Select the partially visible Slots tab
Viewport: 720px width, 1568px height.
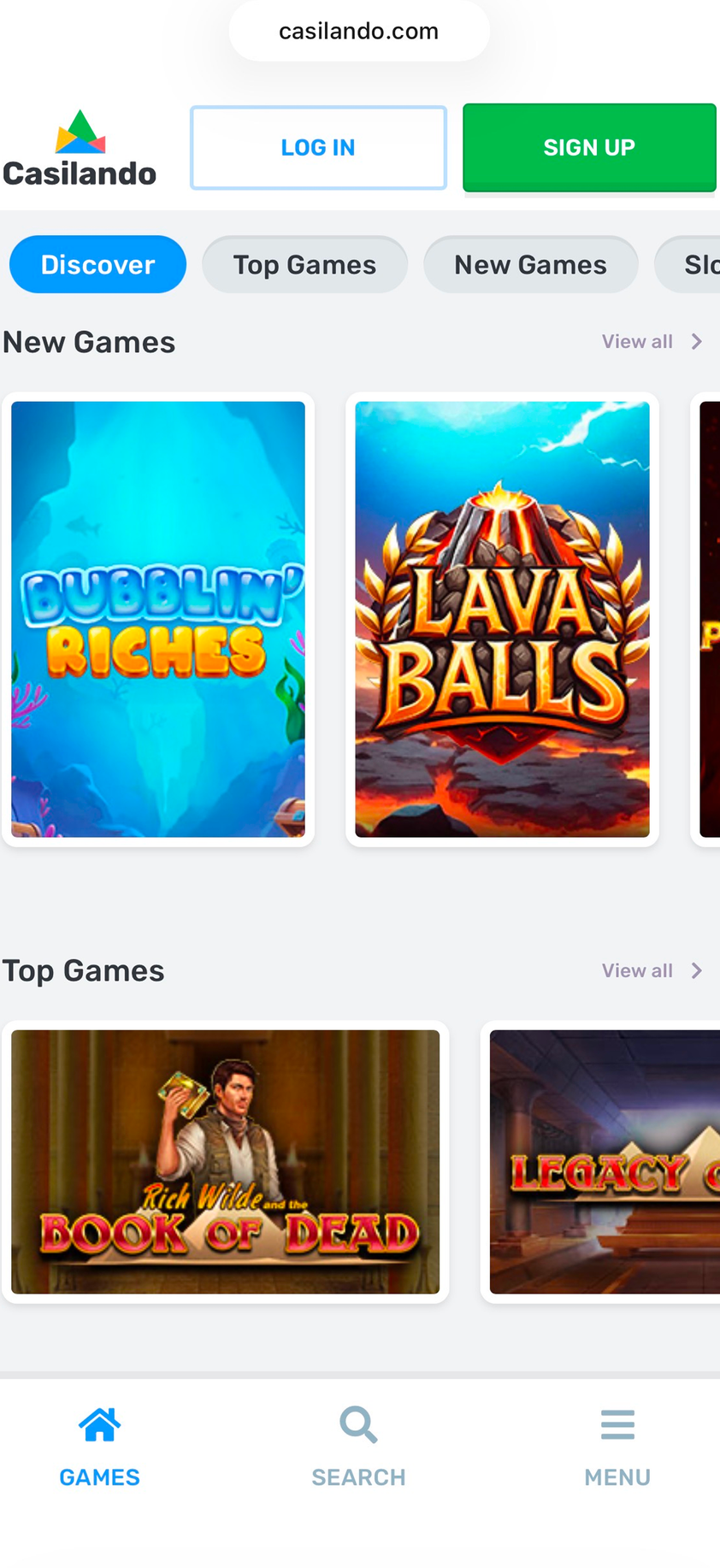pyautogui.click(x=688, y=265)
